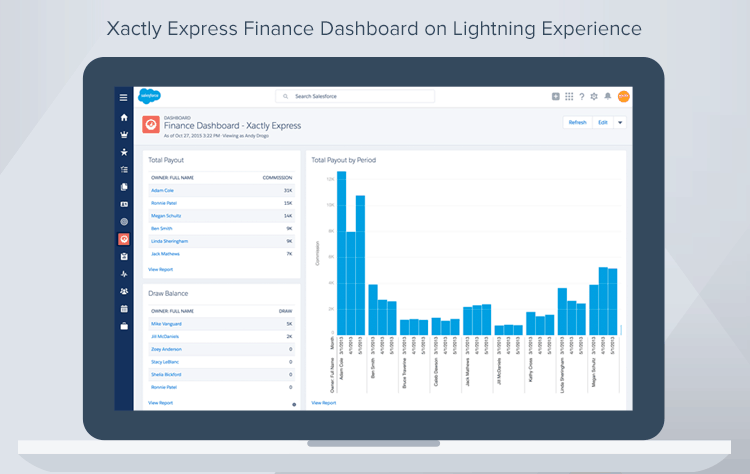
Task: Open Adam Cole in Total Payout
Action: point(162,190)
